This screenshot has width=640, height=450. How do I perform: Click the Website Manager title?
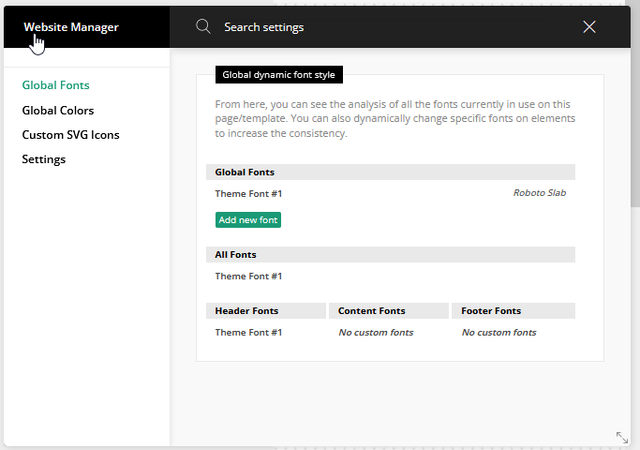[x=71, y=27]
